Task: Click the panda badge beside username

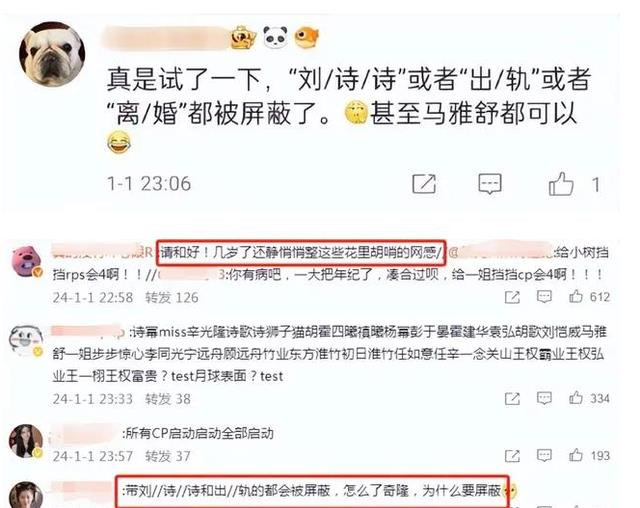Action: click(275, 37)
